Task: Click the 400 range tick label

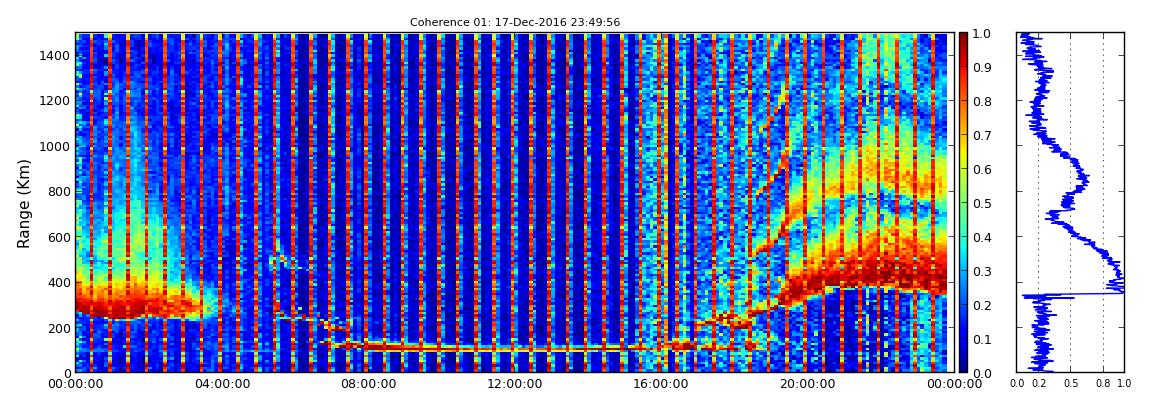Action: (59, 282)
